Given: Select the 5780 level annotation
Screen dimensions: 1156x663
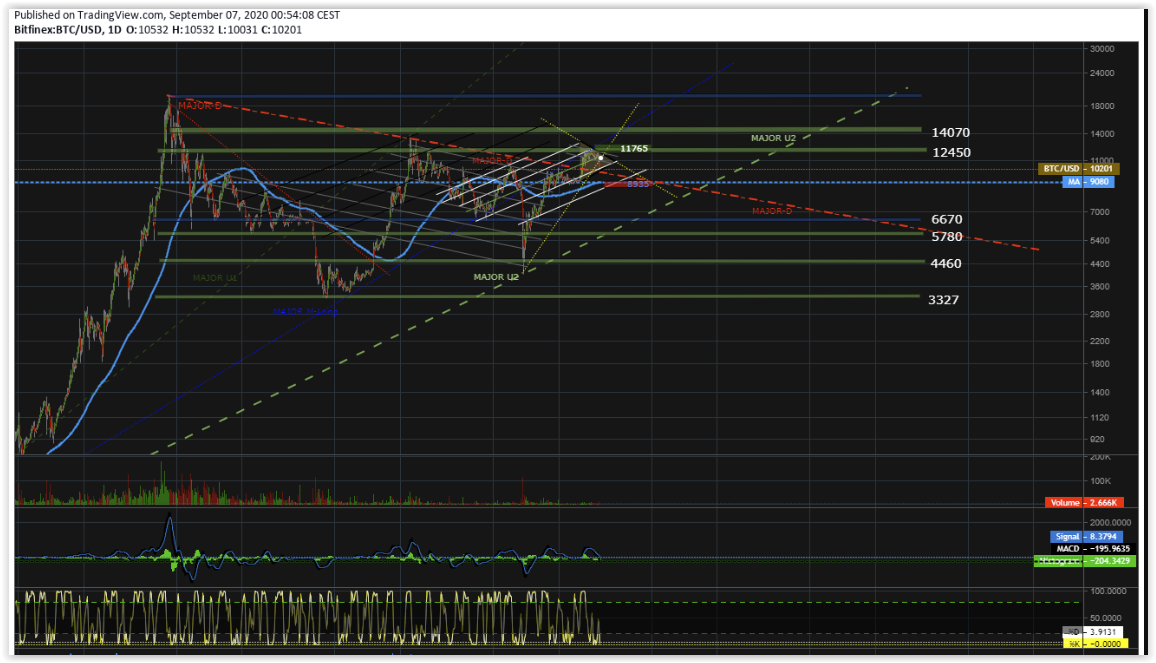Looking at the screenshot, I should point(946,237).
